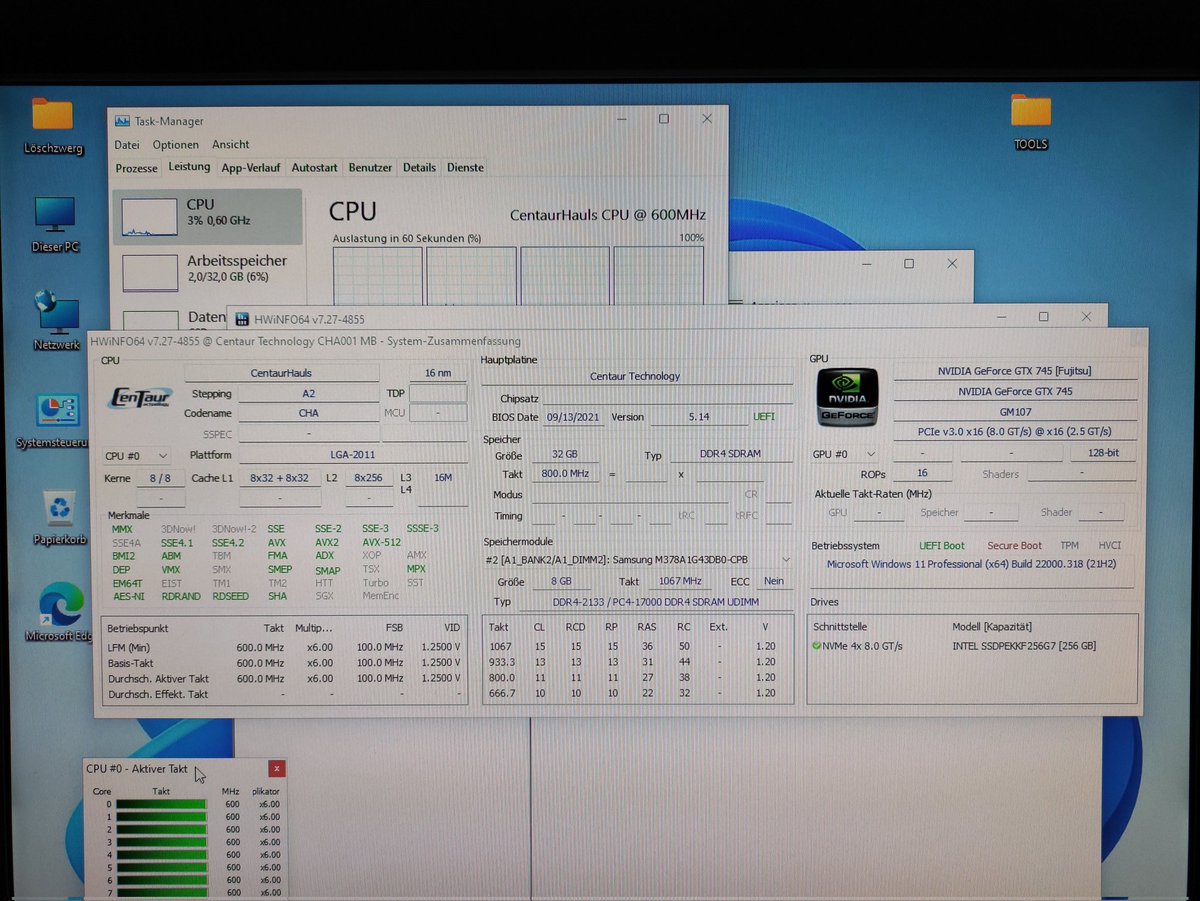Click the ROPs value 16 field
The image size is (1200, 901).
921,474
